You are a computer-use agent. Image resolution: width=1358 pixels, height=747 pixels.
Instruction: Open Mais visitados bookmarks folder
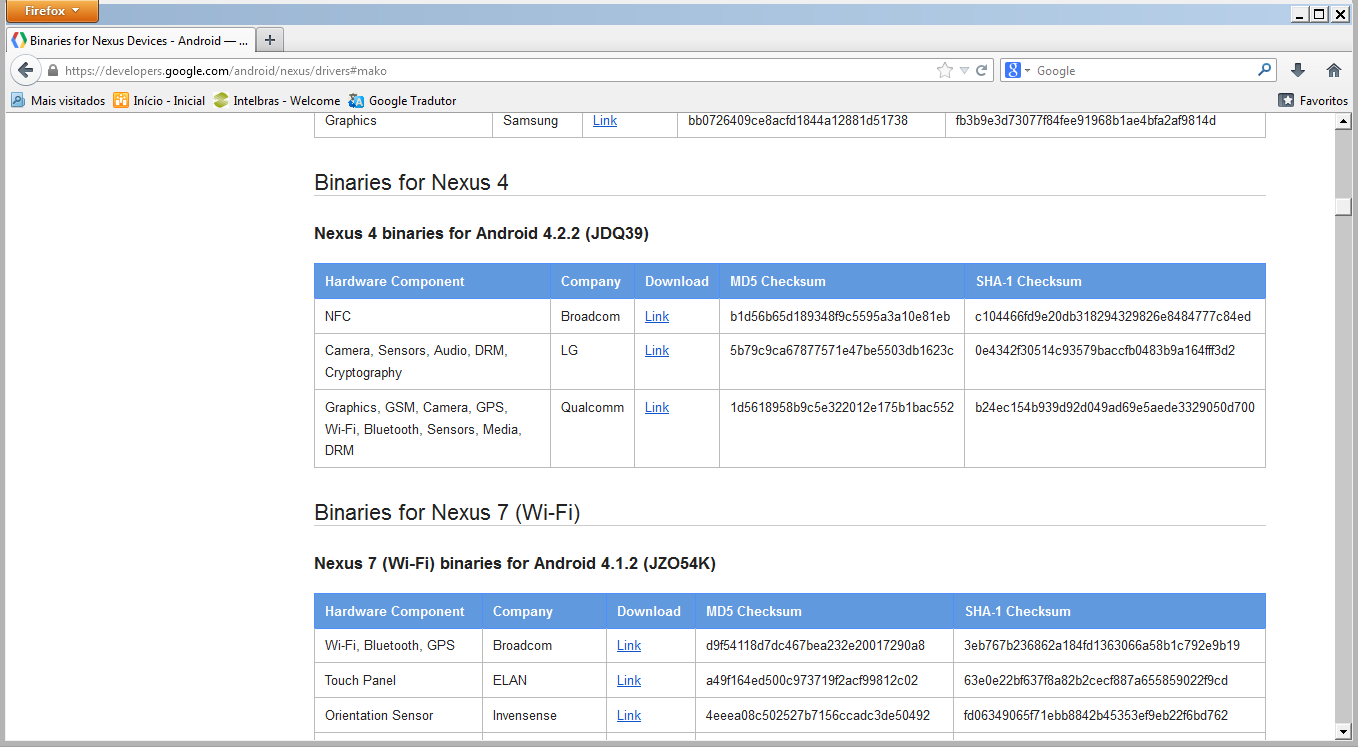click(58, 100)
